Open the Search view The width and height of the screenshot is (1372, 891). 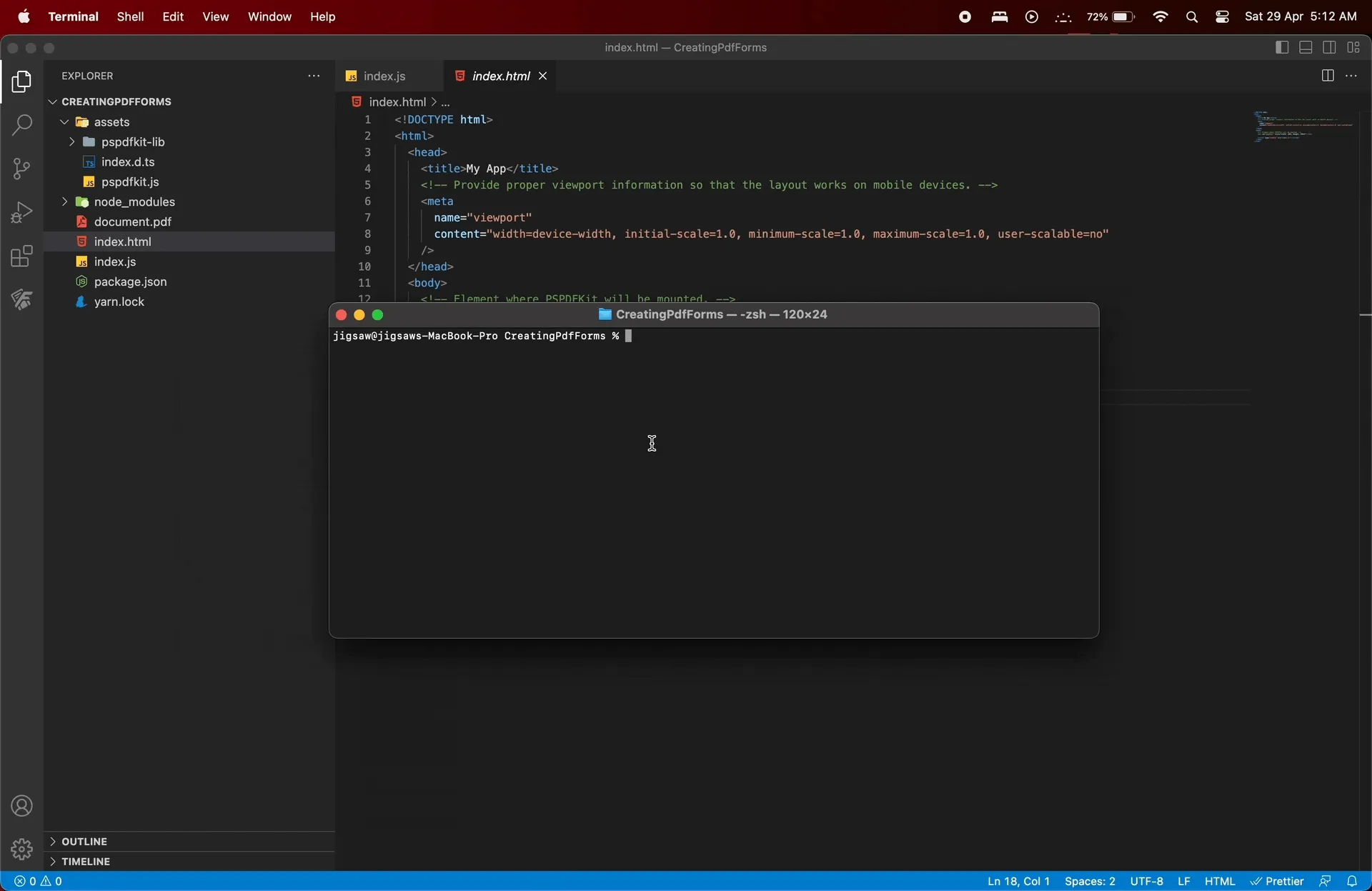(21, 125)
